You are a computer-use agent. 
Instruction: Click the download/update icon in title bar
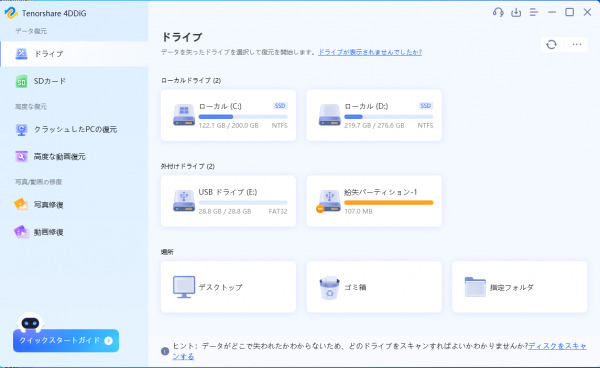click(x=516, y=12)
